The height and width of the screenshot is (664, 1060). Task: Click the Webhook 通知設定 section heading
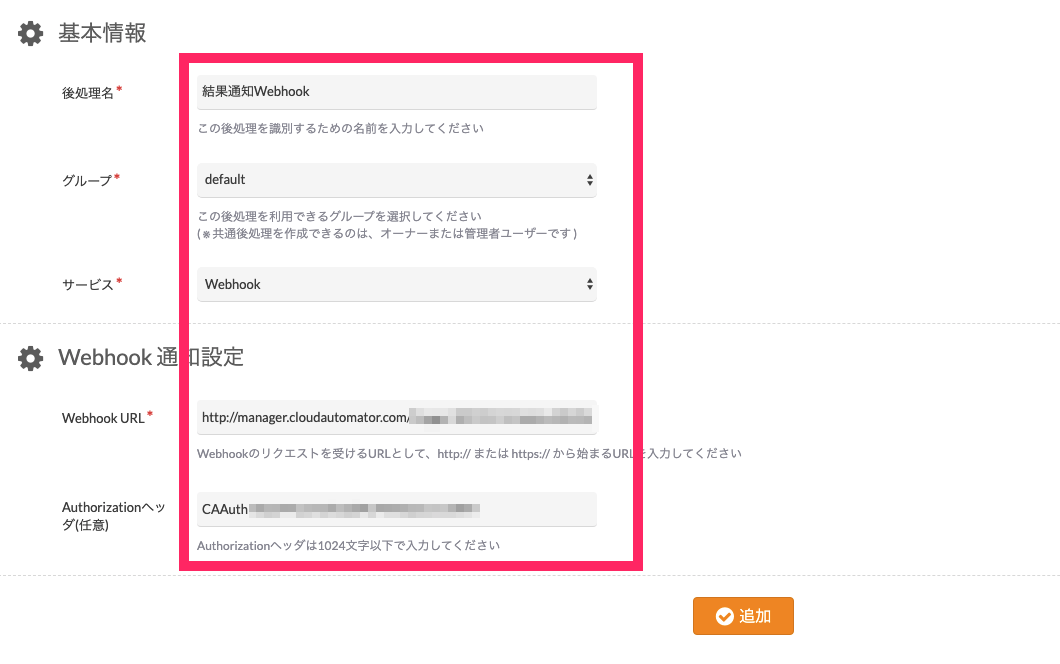tap(151, 358)
